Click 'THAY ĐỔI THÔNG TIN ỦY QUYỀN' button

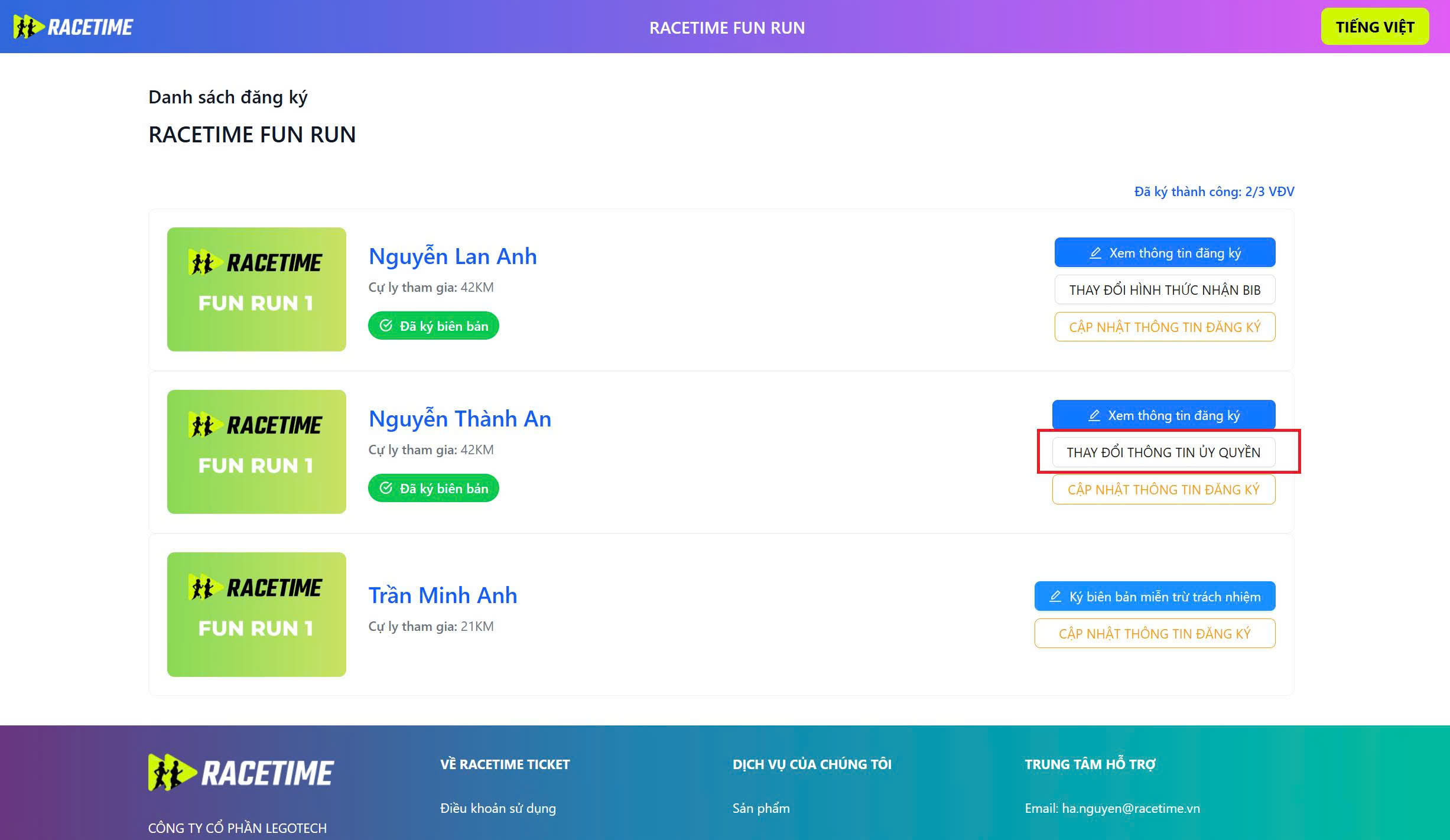[1163, 452]
